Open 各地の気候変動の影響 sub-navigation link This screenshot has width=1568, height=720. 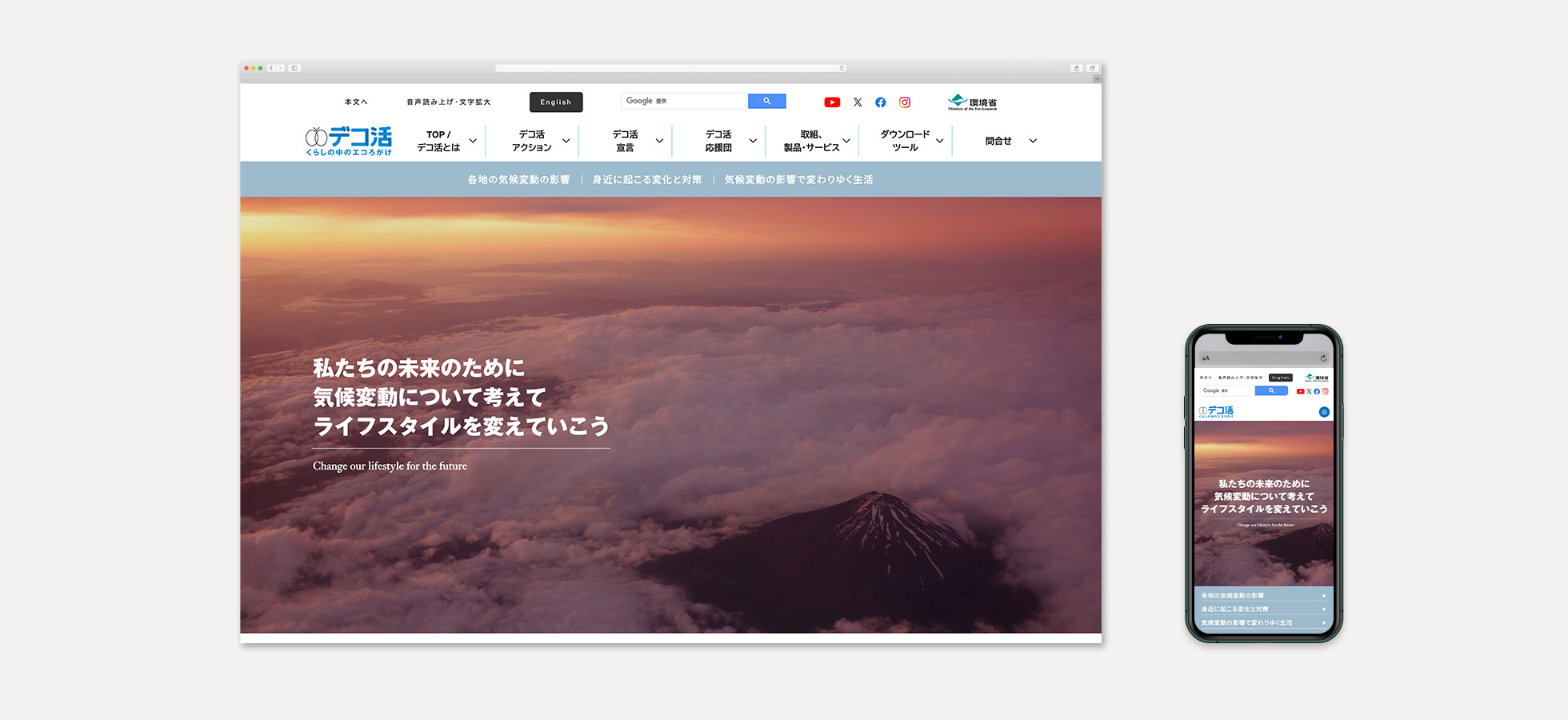pos(519,180)
